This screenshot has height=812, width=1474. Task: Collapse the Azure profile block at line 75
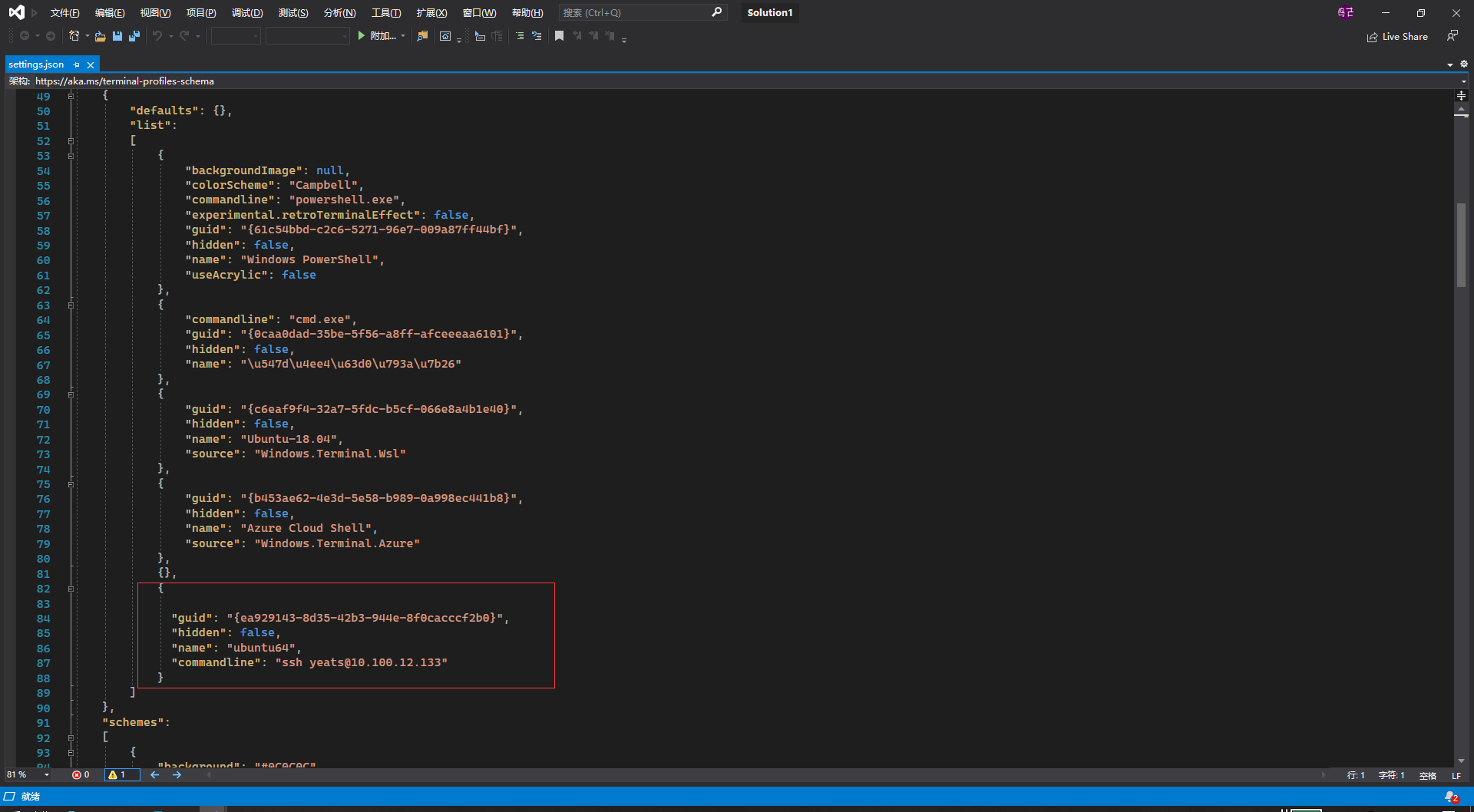click(71, 484)
